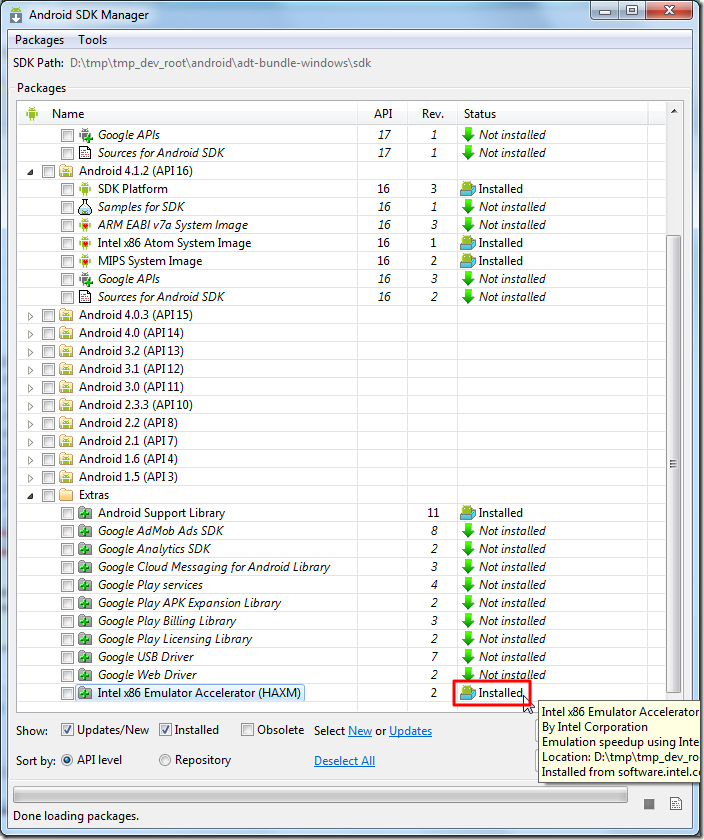The image size is (704, 840).
Task: Check the Google Play services checkbox
Action: point(67,586)
